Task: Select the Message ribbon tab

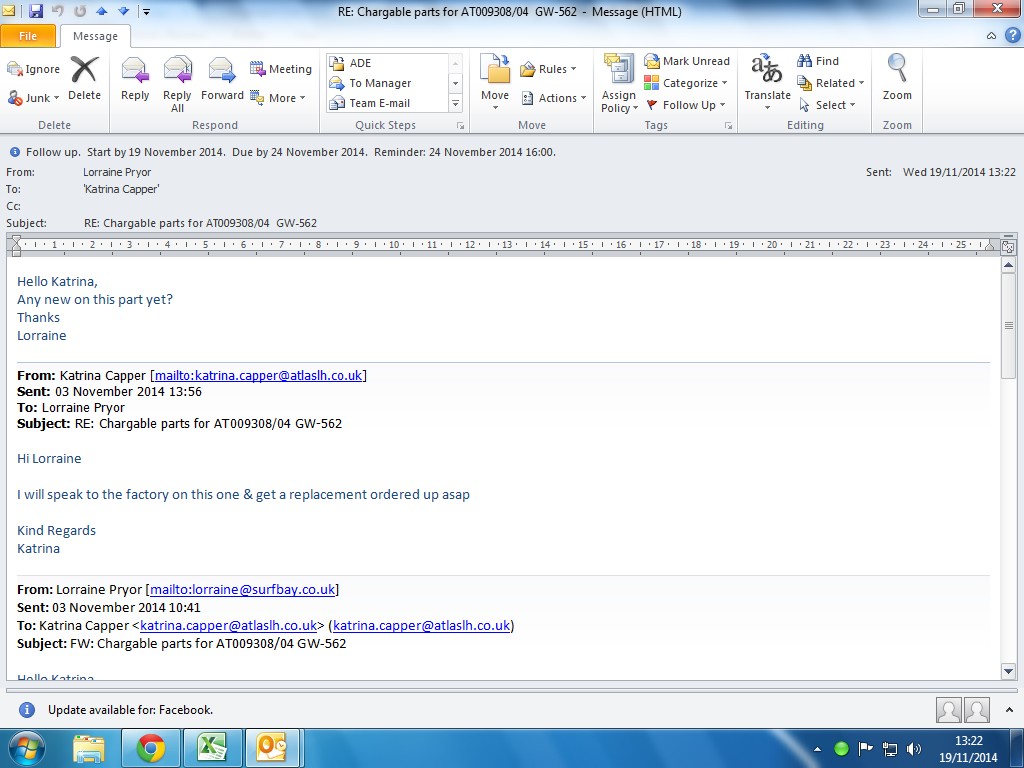Action: coord(95,36)
